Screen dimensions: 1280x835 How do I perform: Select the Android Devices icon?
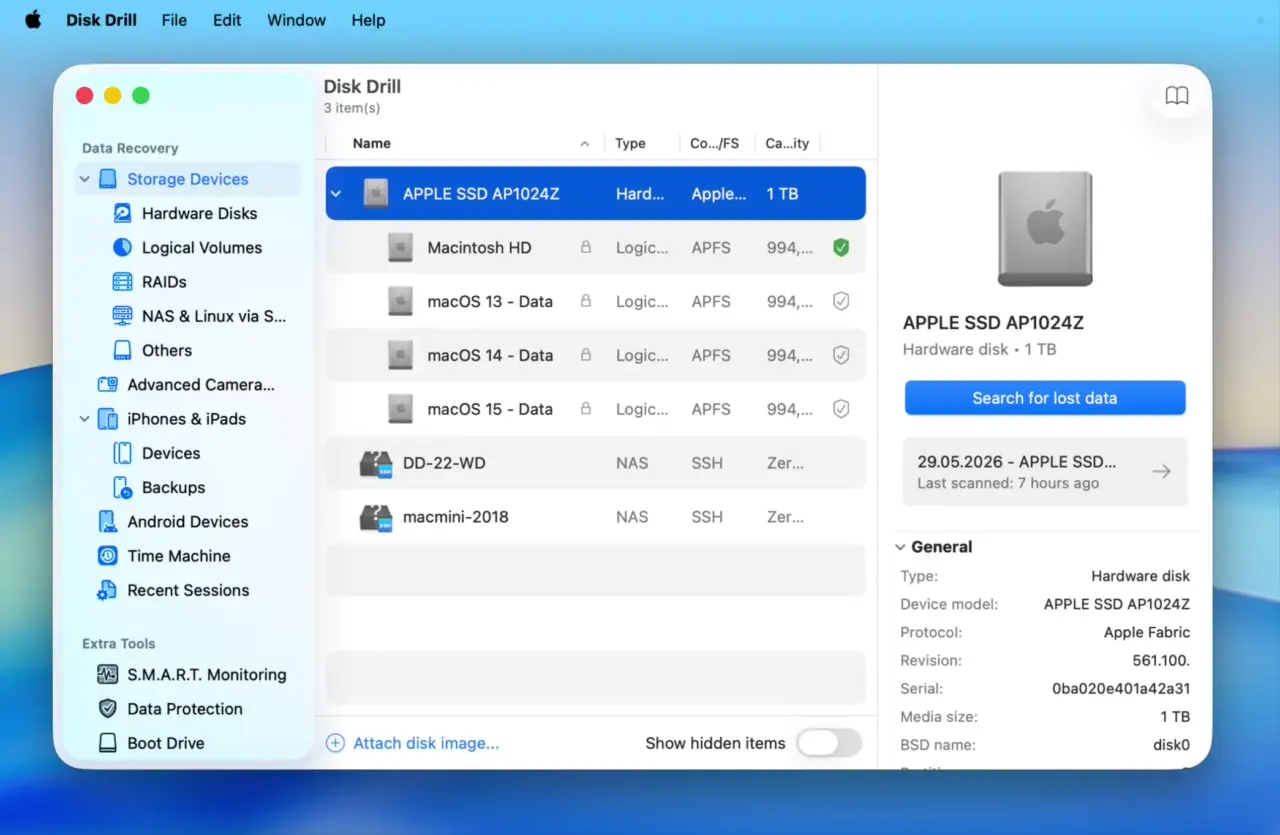click(x=108, y=521)
